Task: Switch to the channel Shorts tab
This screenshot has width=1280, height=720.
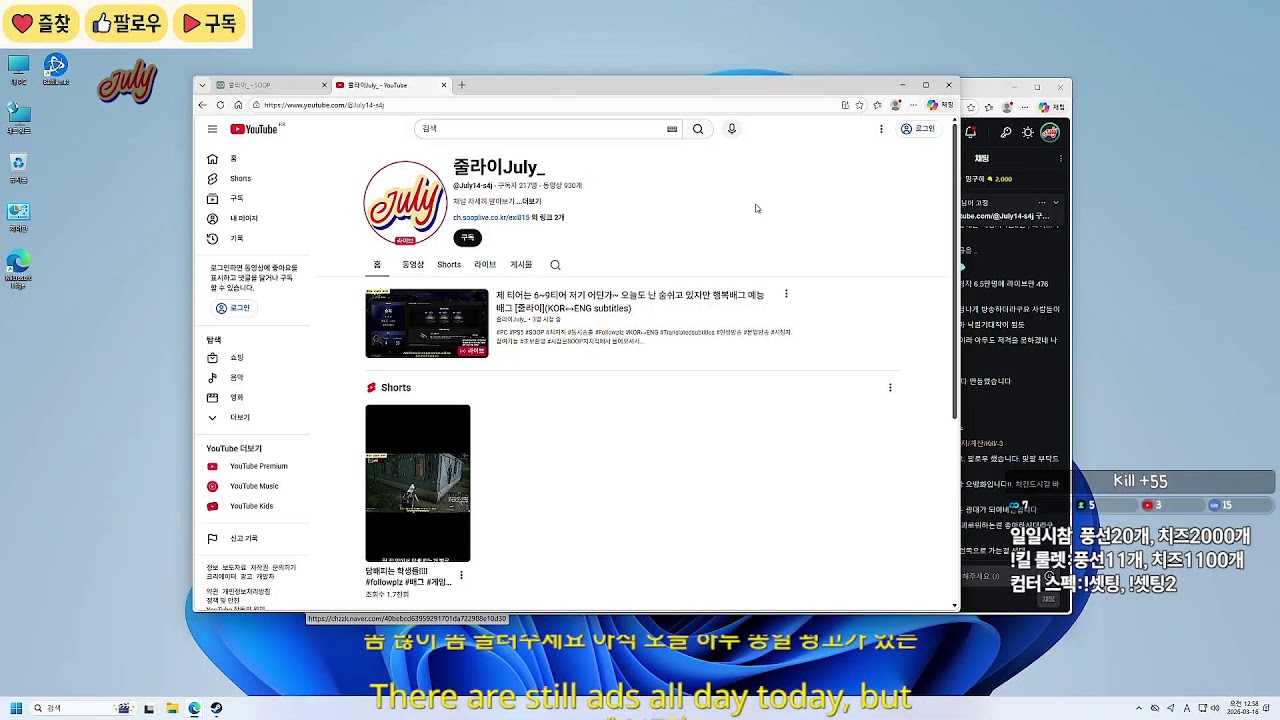Action: (x=449, y=265)
